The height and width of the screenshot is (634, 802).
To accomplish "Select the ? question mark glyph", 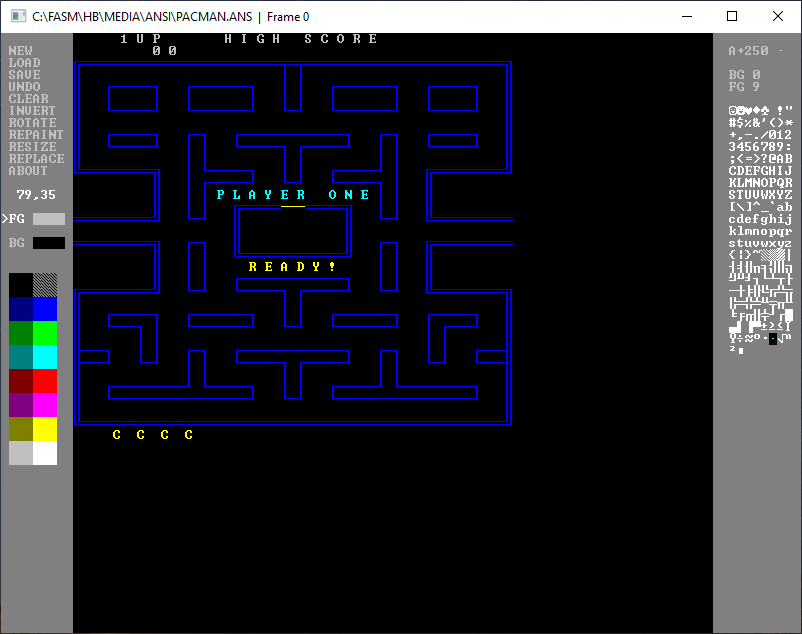I will 765,158.
